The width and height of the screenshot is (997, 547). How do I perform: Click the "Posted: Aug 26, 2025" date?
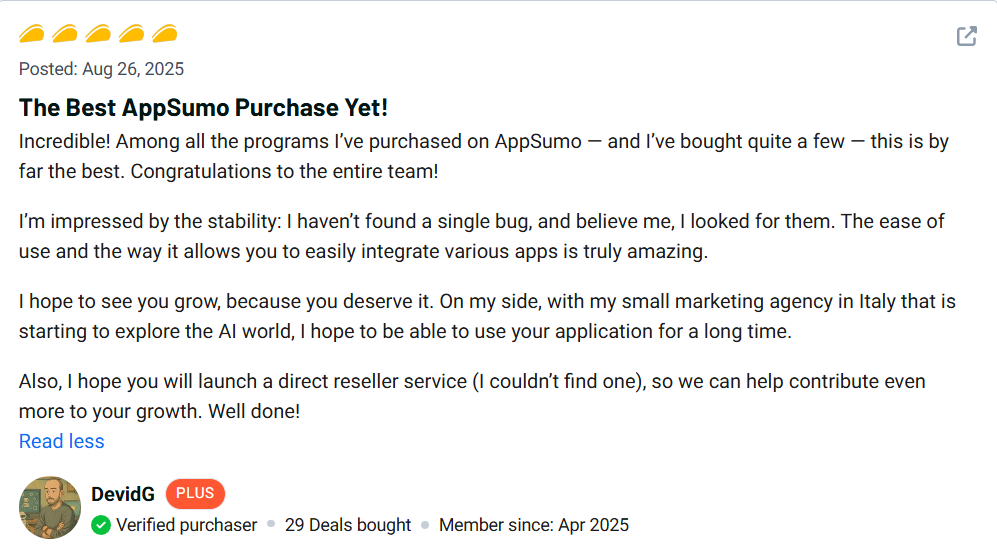101,69
